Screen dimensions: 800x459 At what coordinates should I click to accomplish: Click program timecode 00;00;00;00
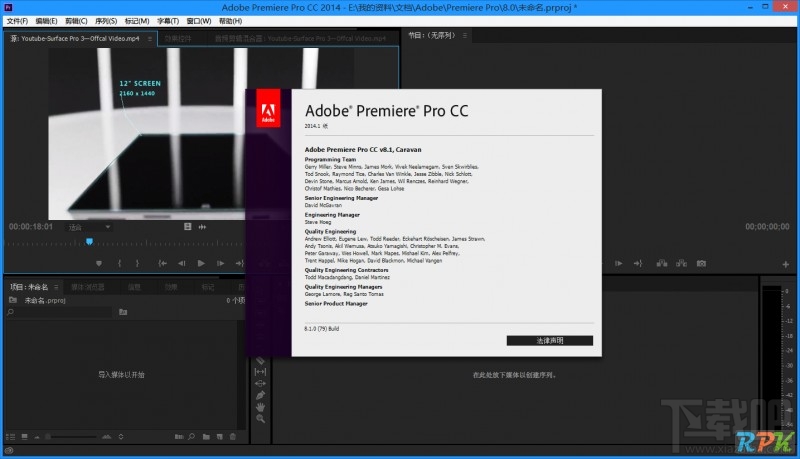coord(767,226)
